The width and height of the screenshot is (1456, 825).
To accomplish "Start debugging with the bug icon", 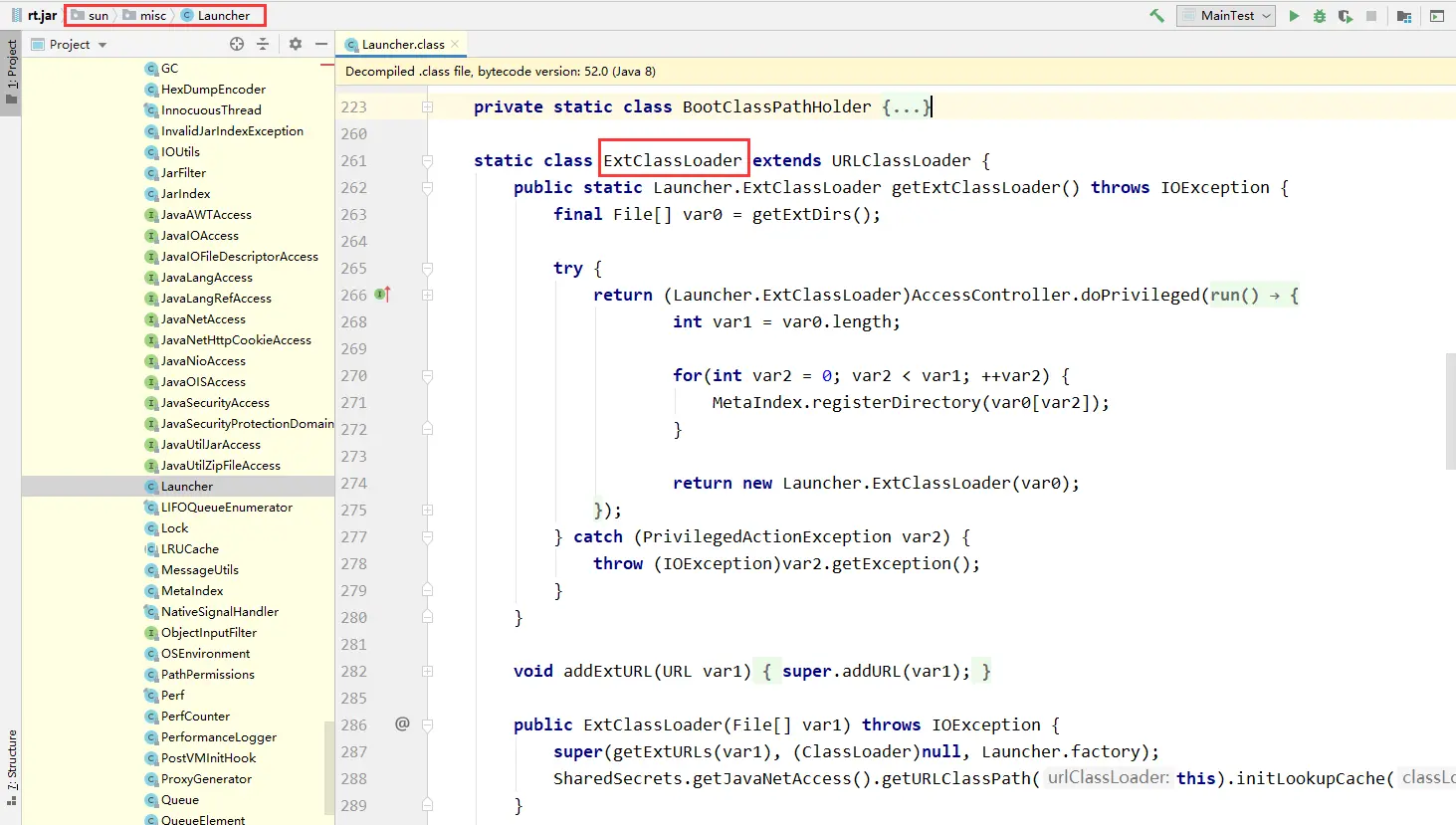I will 1320,16.
